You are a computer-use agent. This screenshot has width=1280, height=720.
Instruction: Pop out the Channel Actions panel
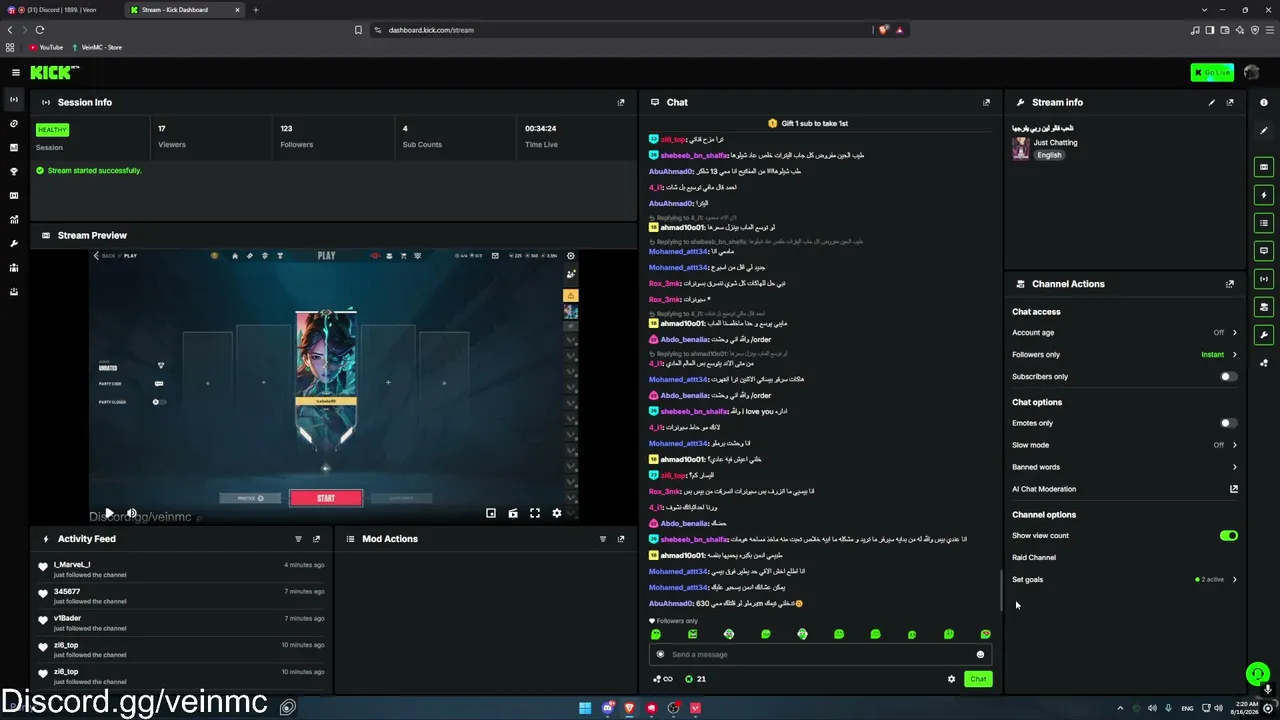pos(1230,284)
